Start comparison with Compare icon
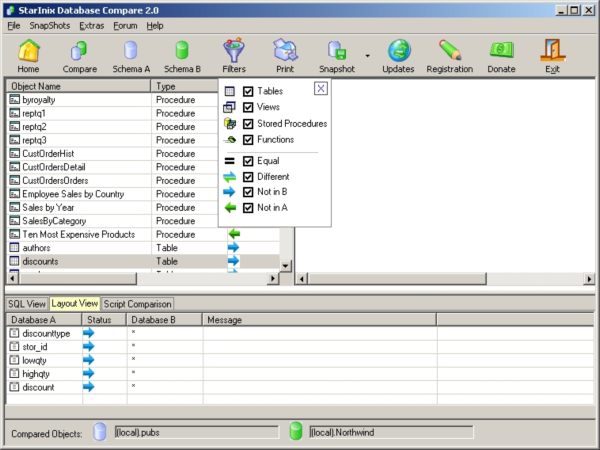This screenshot has width=600, height=450. [x=80, y=51]
